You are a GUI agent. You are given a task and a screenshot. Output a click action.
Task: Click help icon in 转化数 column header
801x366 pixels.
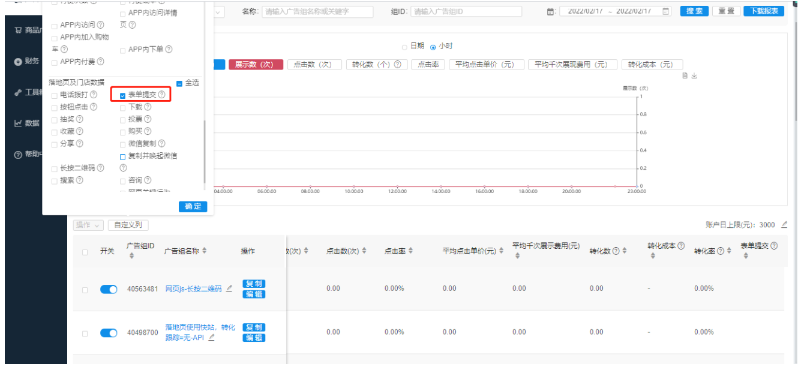point(616,251)
